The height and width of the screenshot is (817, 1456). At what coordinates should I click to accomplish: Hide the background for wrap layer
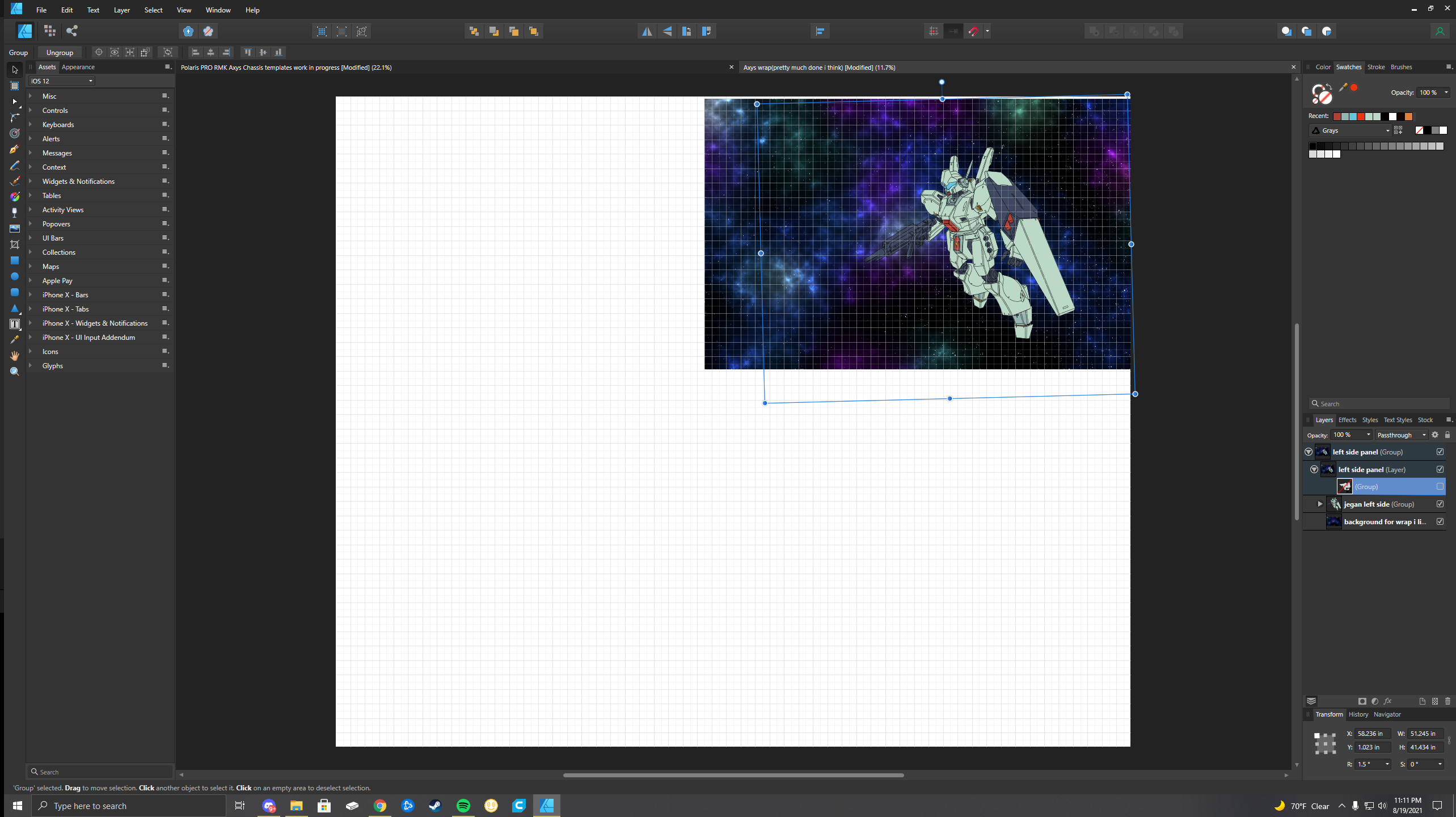pos(1440,521)
